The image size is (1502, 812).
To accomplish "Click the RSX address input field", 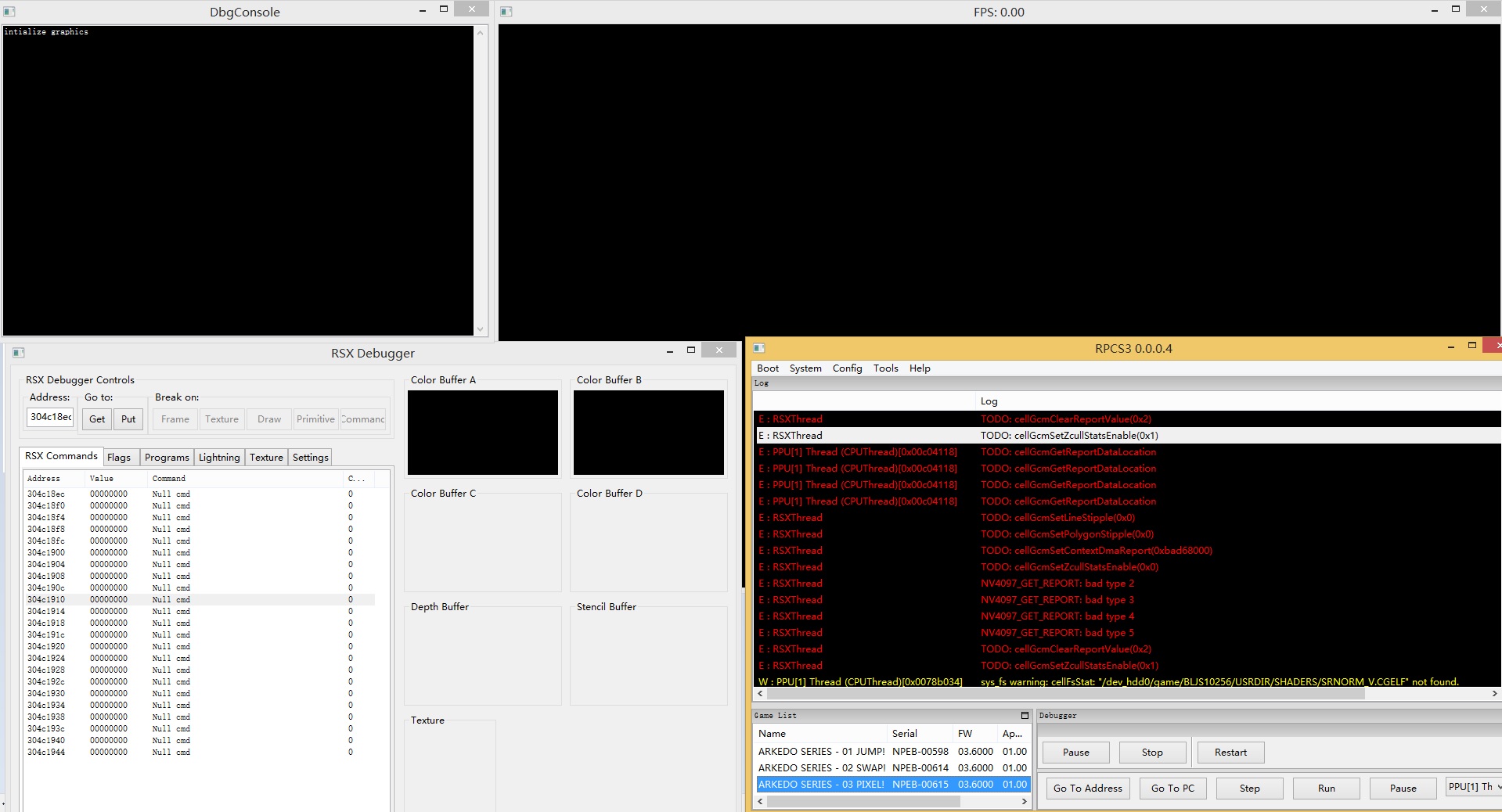I will 50,418.
